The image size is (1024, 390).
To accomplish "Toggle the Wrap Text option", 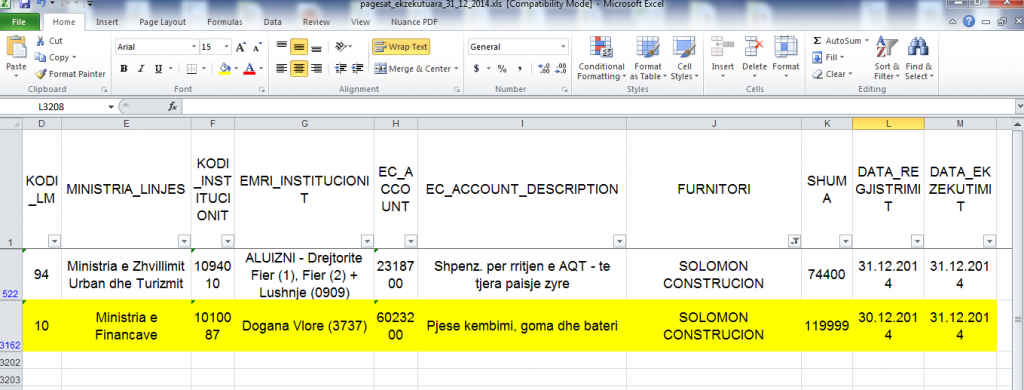I will click(x=401, y=47).
